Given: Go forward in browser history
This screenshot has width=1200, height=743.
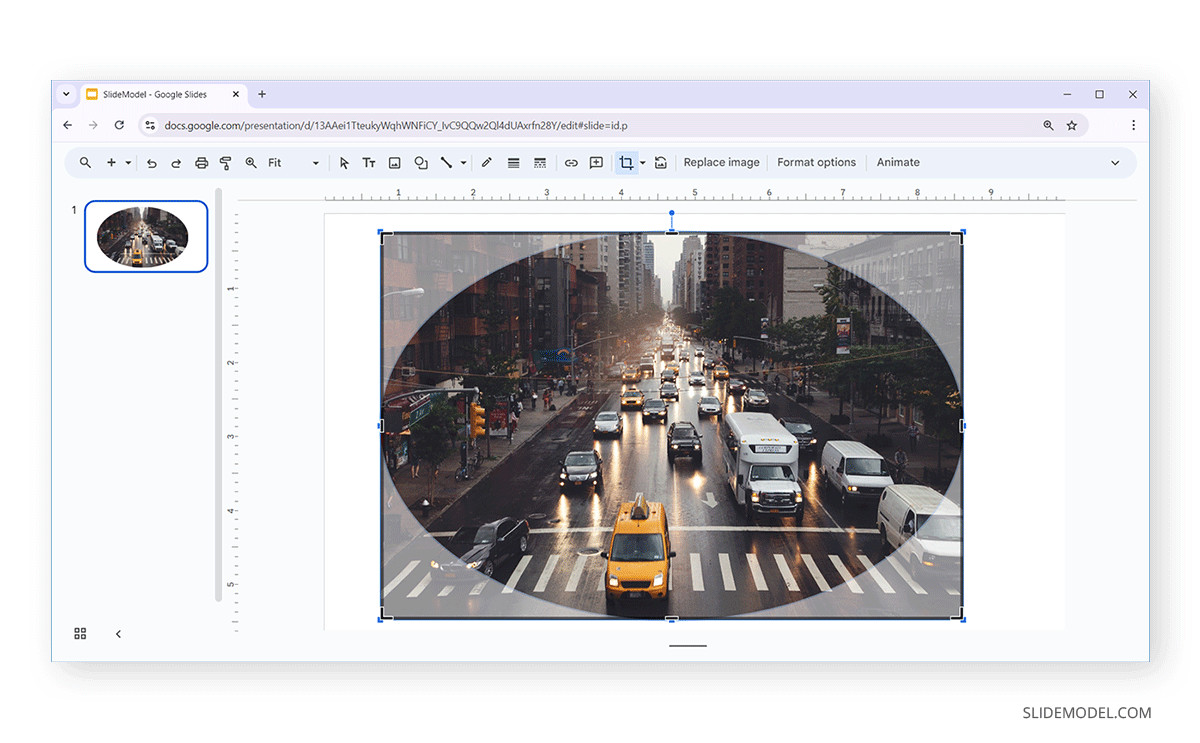Looking at the screenshot, I should point(94,125).
